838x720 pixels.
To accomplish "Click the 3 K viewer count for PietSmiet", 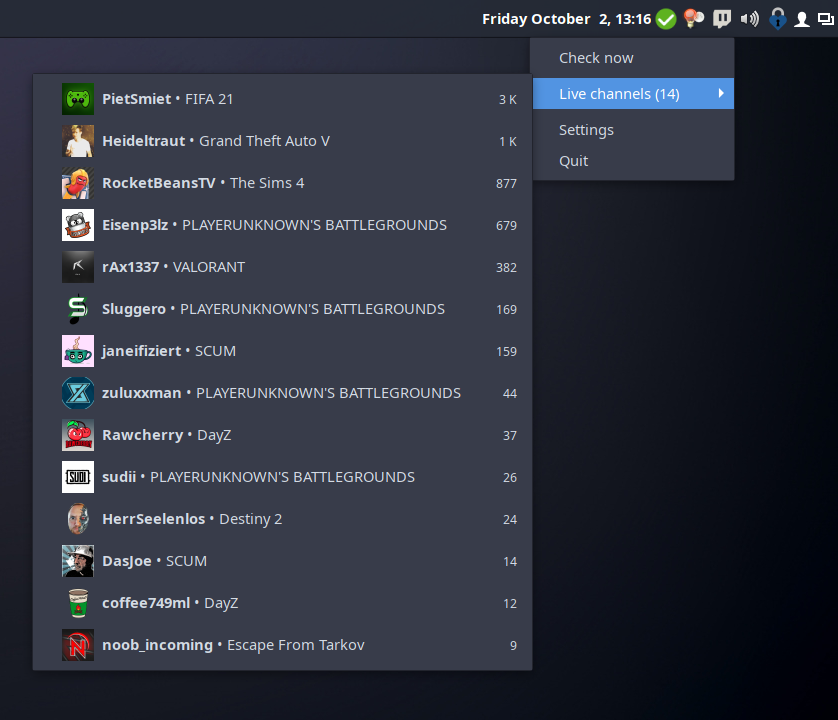I will tap(507, 98).
